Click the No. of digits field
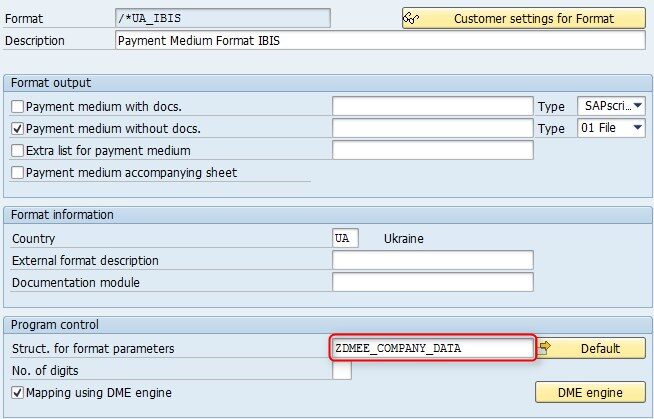654x419 pixels. pyautogui.click(x=342, y=371)
